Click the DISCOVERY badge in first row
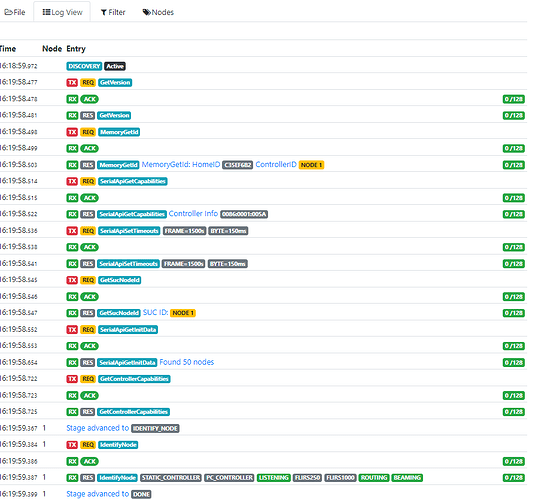Image resolution: width=535 pixels, height=499 pixels. [84, 66]
